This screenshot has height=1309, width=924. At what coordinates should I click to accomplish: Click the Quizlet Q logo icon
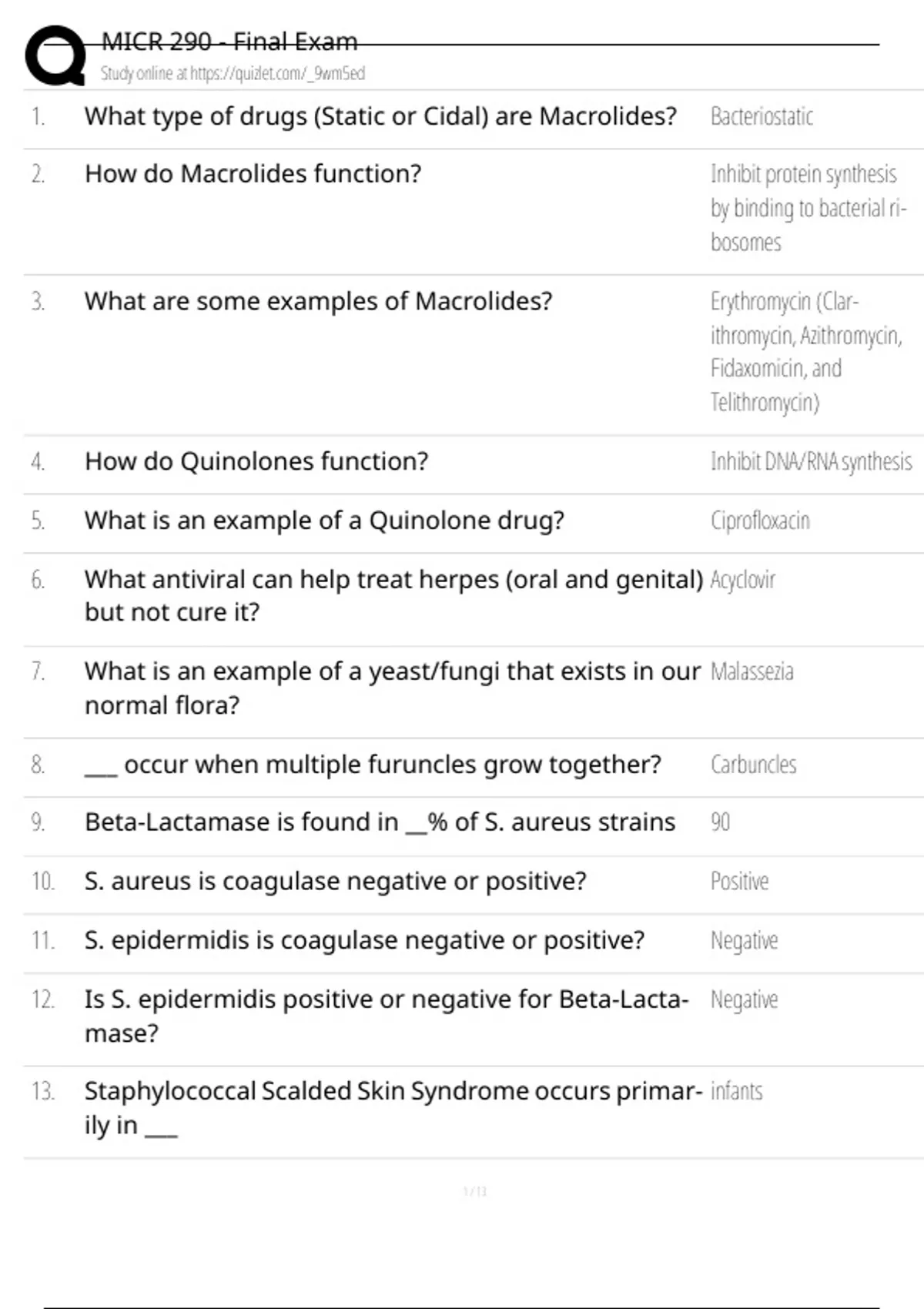coord(55,55)
